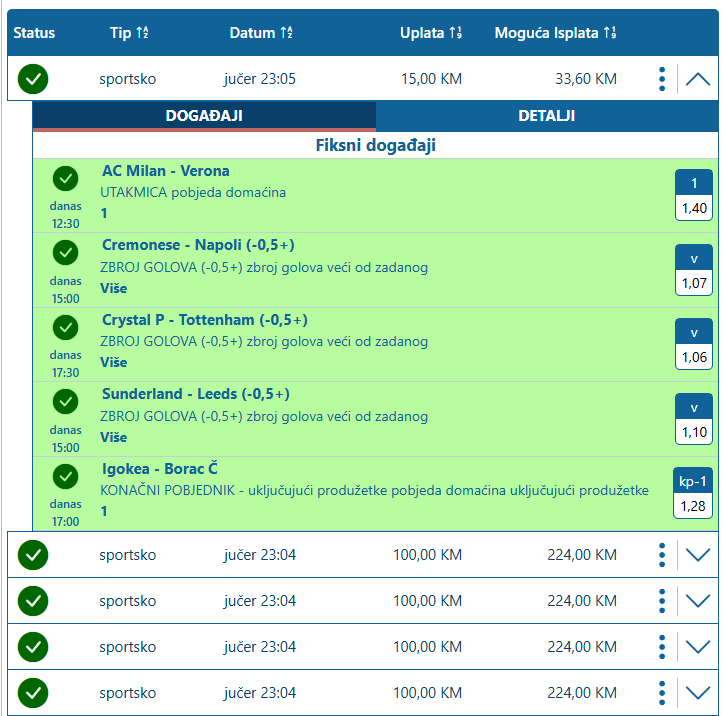Viewport: 724px width, 716px height.
Task: Sort by Moguća Isplata column
Action: click(555, 33)
